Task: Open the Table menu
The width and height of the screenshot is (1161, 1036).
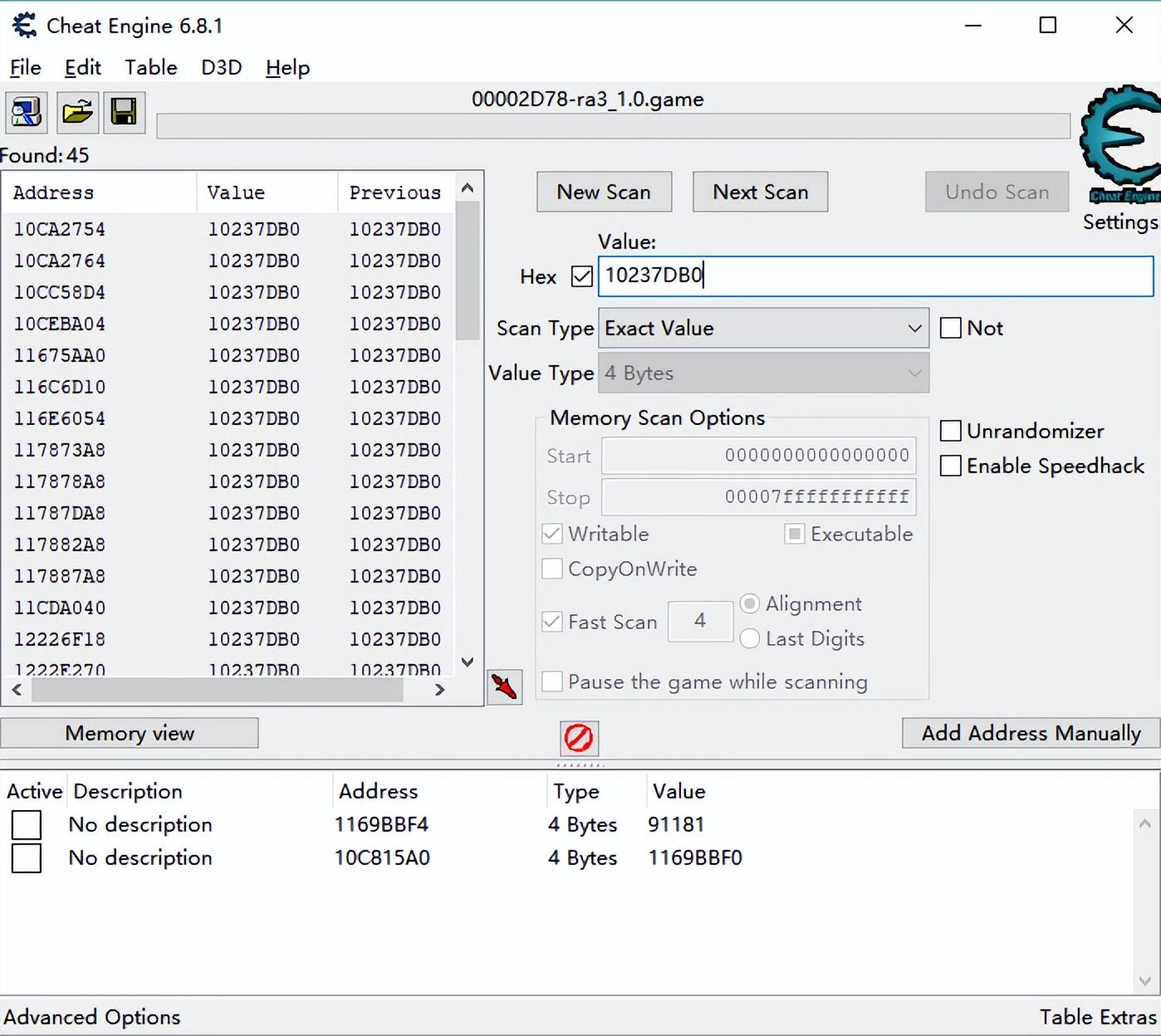Action: pyautogui.click(x=151, y=67)
